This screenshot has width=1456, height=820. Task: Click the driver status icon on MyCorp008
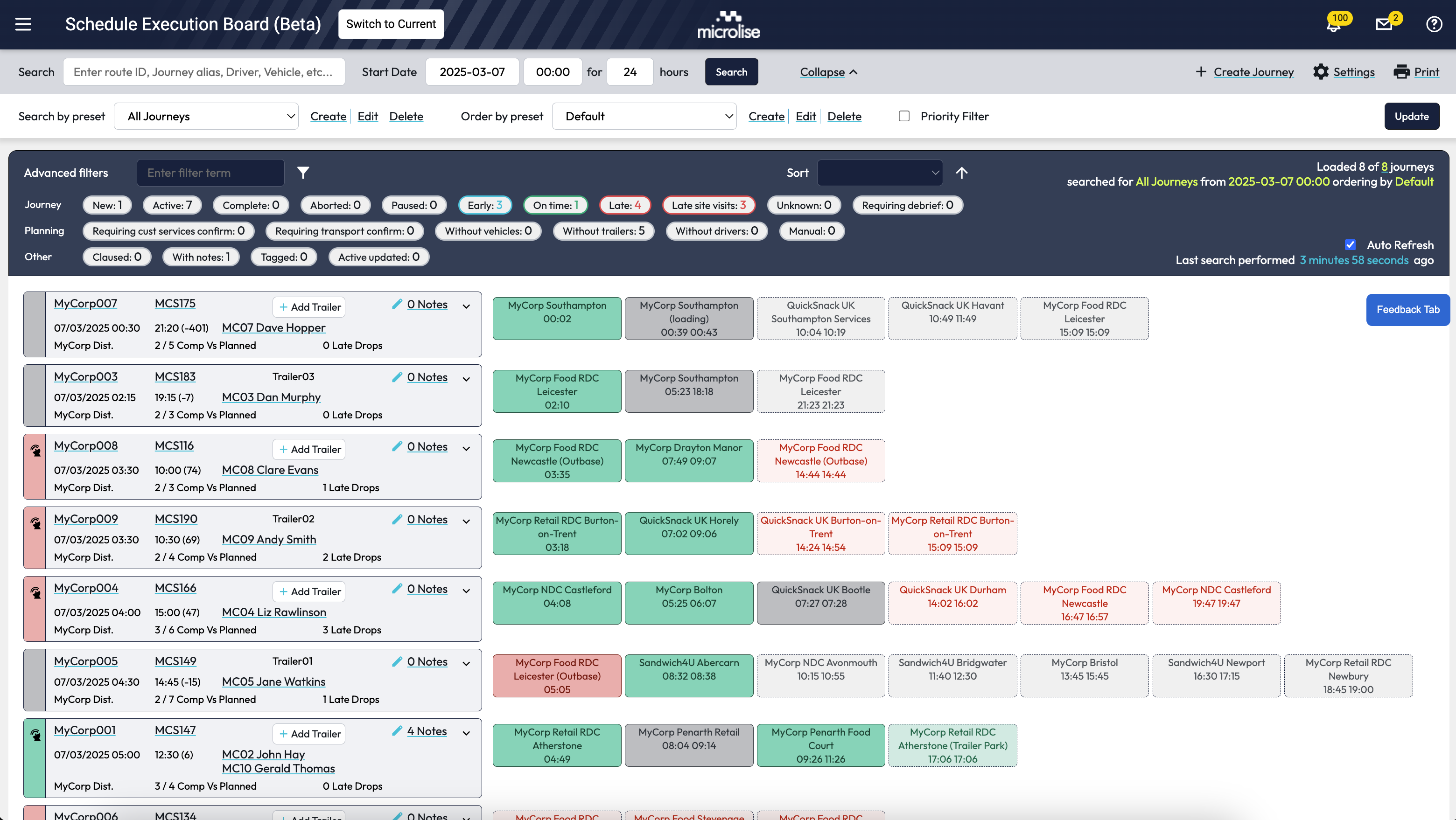pyautogui.click(x=35, y=451)
